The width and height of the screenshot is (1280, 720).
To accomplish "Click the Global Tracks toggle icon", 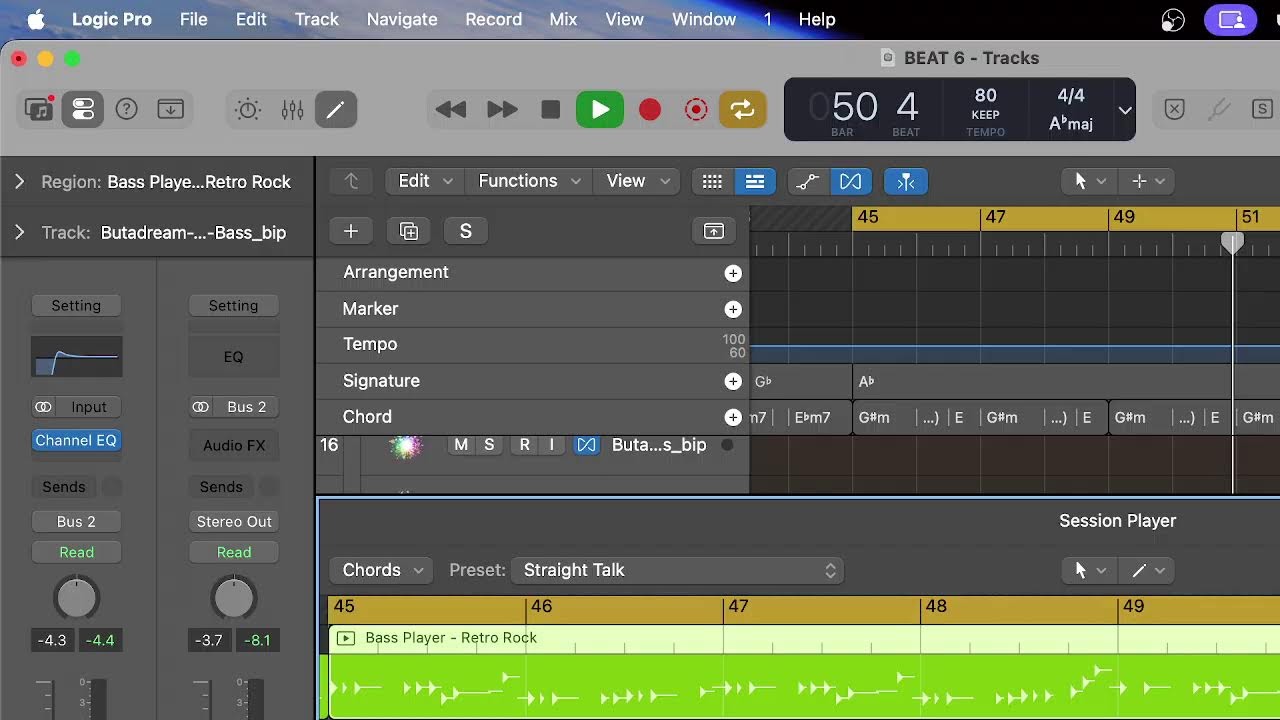I will [x=714, y=231].
